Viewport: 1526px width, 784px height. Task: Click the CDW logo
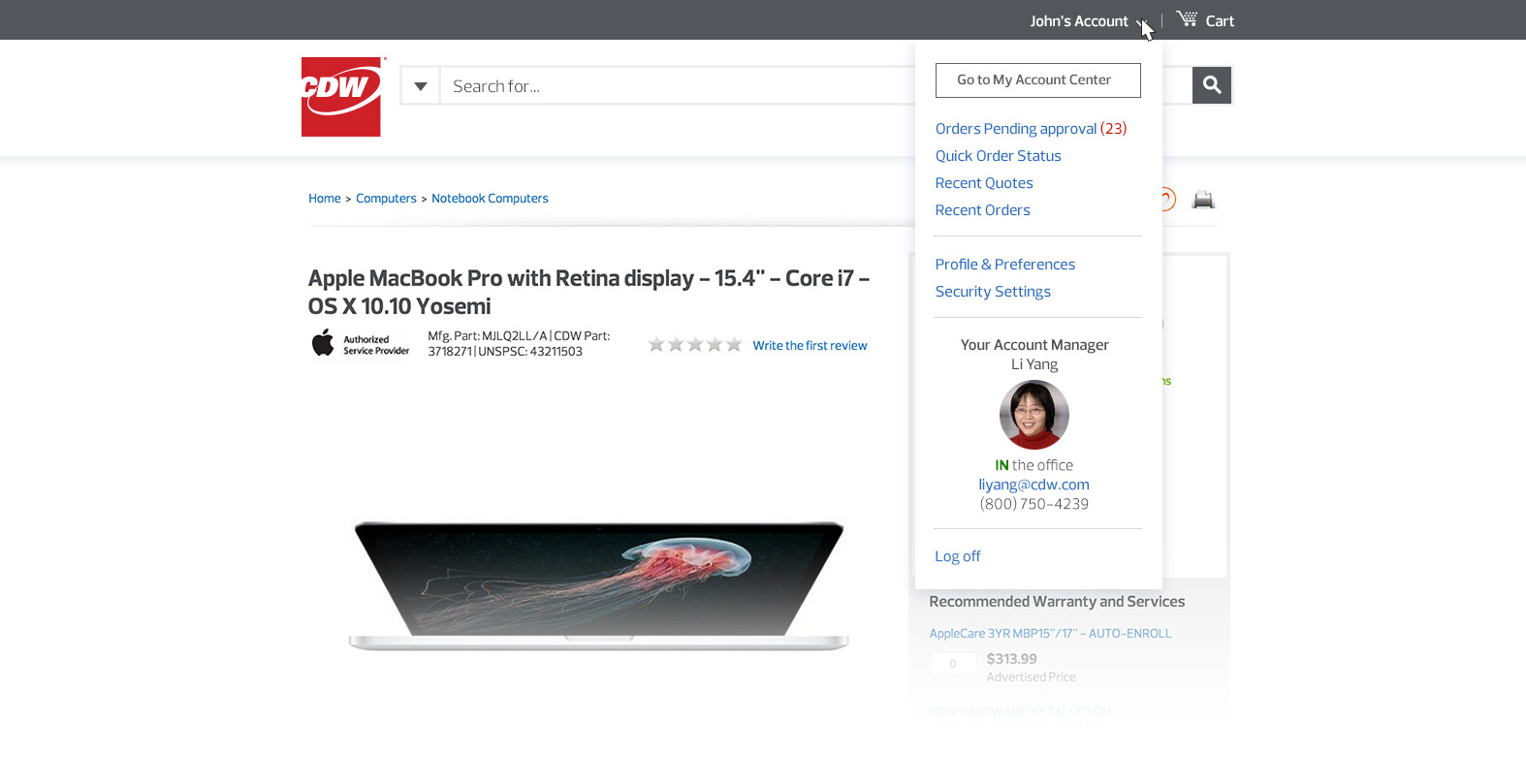(341, 97)
